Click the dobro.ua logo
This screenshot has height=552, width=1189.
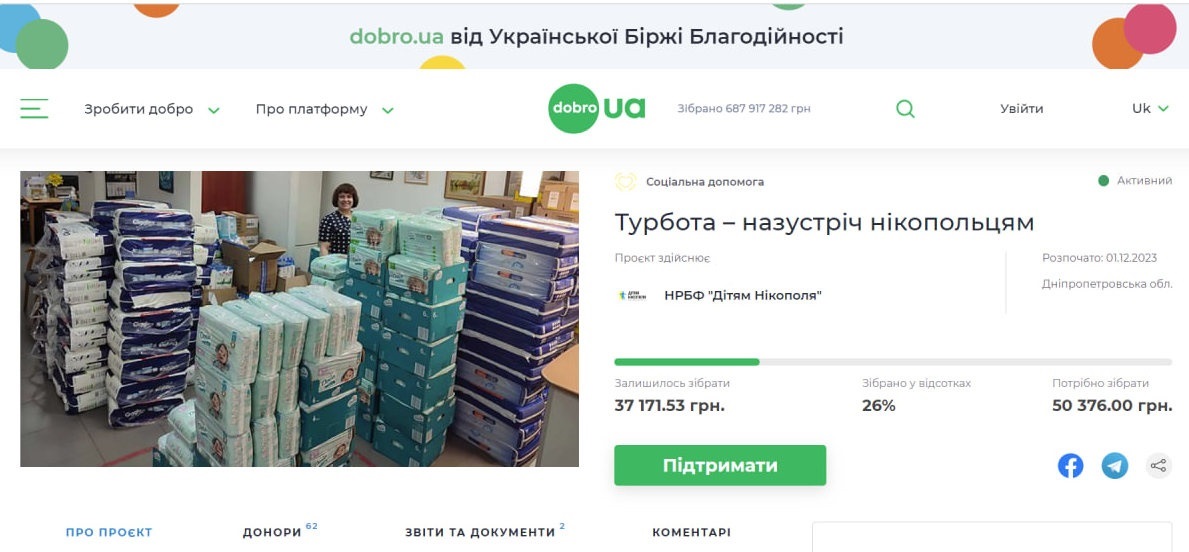coord(597,108)
